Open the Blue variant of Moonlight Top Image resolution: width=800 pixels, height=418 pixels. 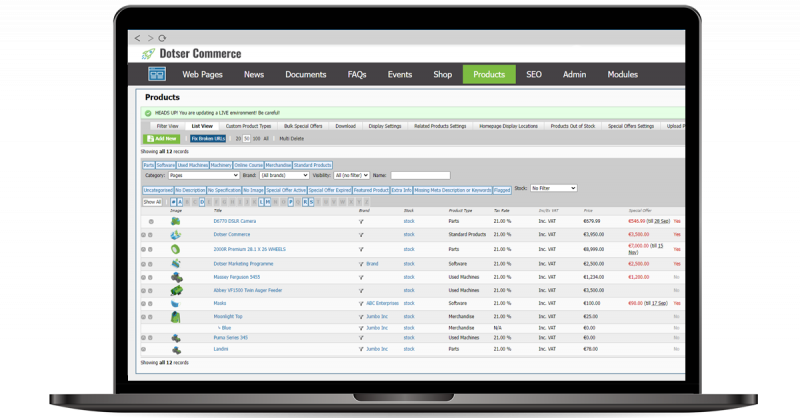[226, 328]
